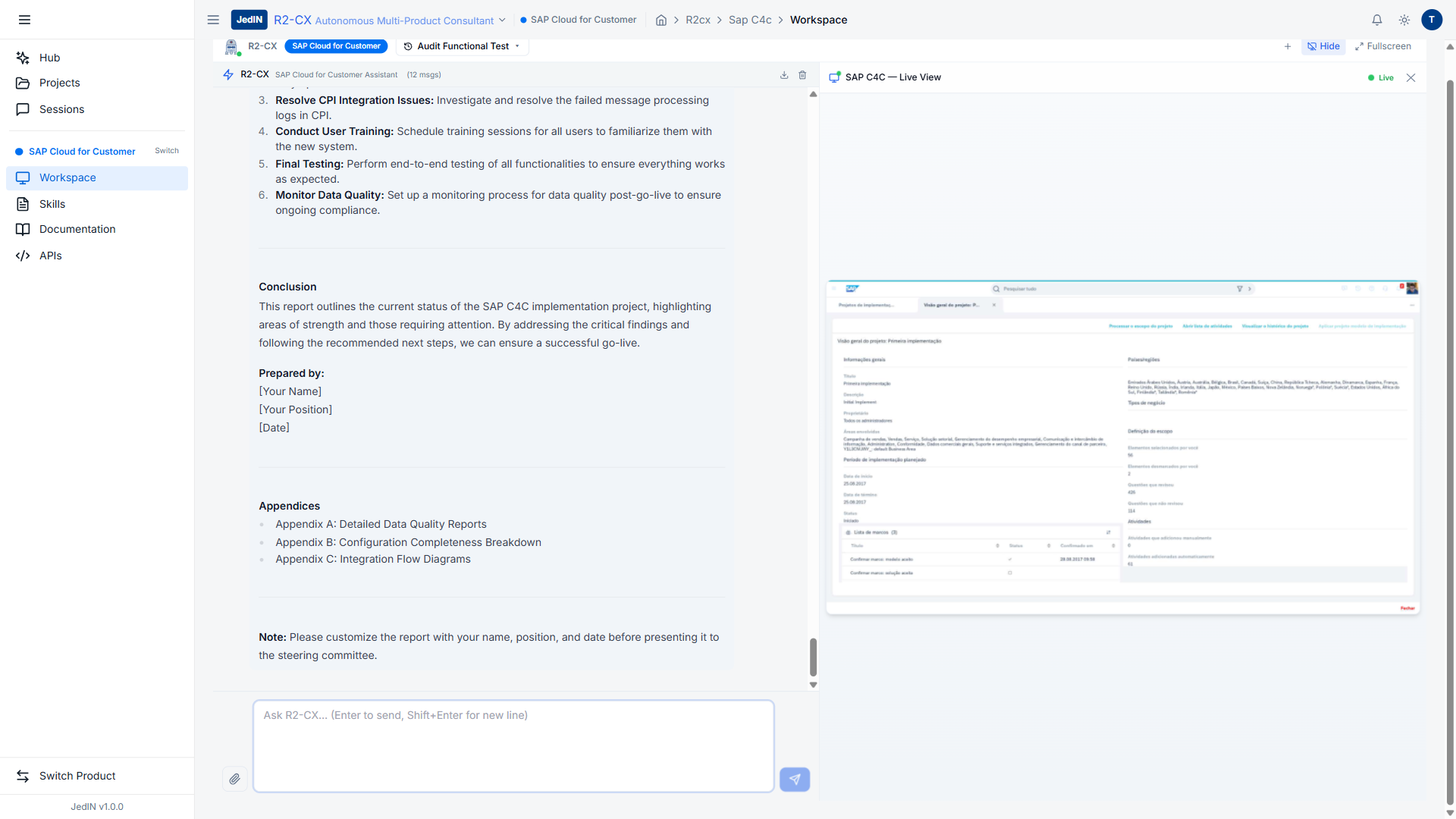Click the send message paper-plane button
Image resolution: width=1456 pixels, height=819 pixels.
[794, 779]
